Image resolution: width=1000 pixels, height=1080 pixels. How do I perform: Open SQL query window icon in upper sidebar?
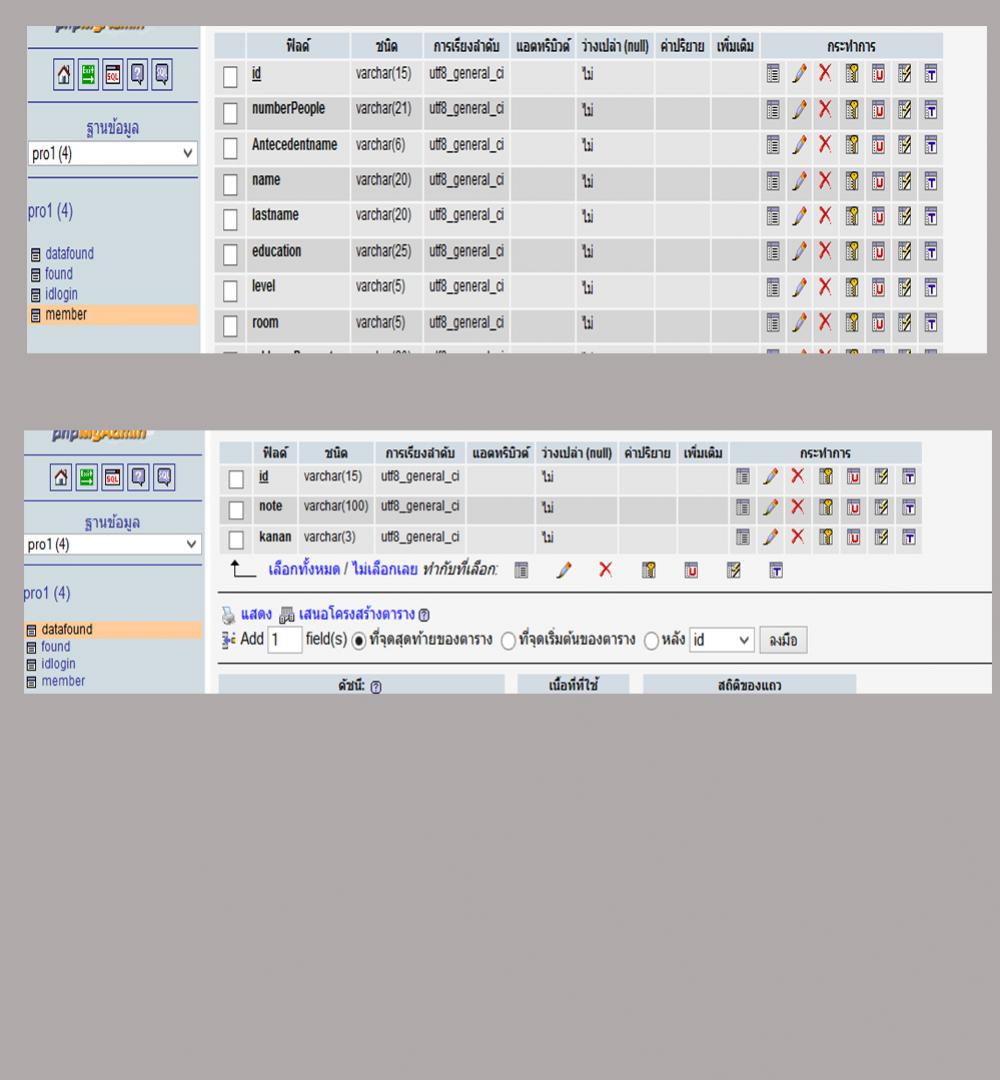pos(113,74)
